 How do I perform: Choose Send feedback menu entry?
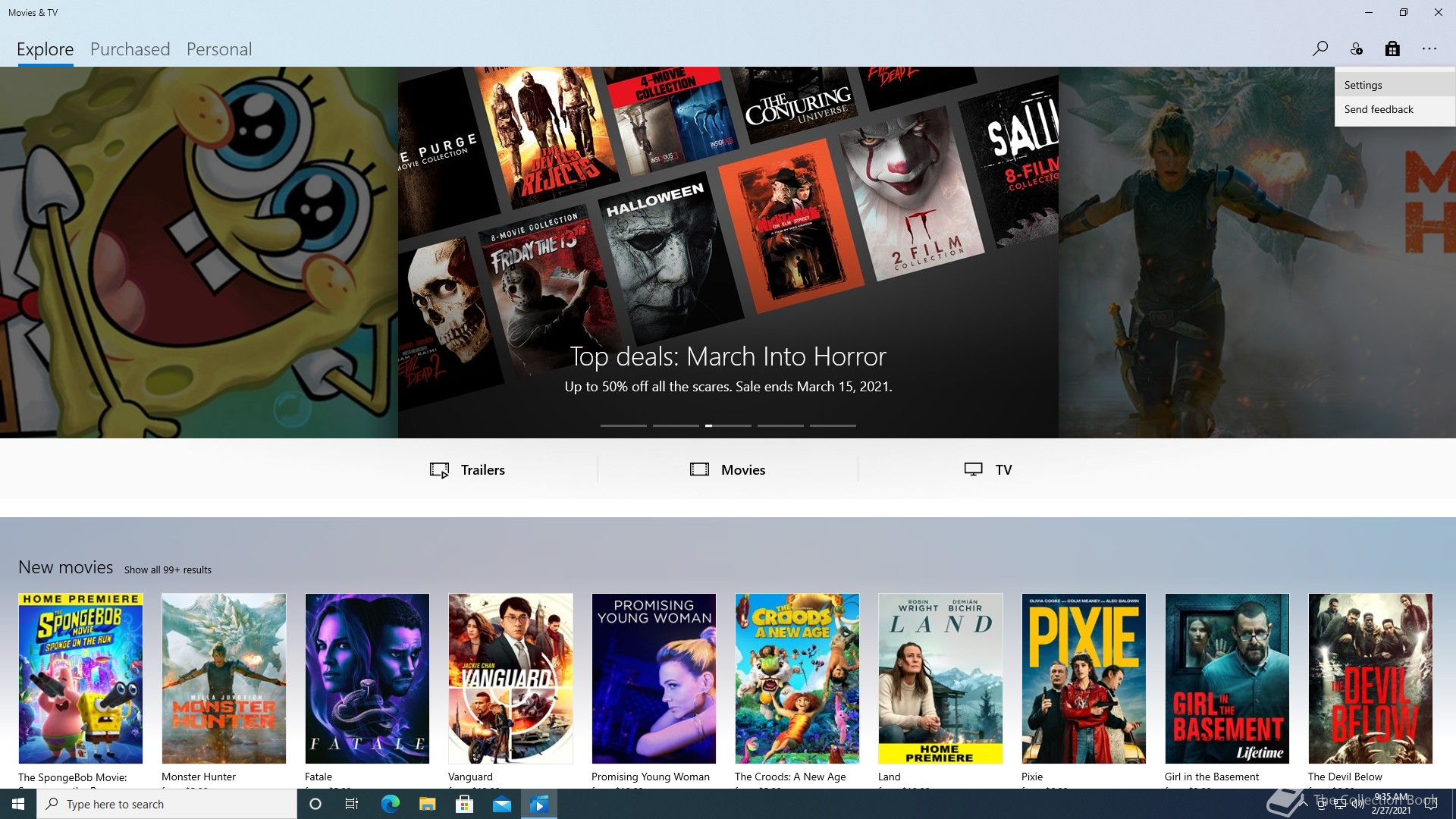click(x=1378, y=109)
